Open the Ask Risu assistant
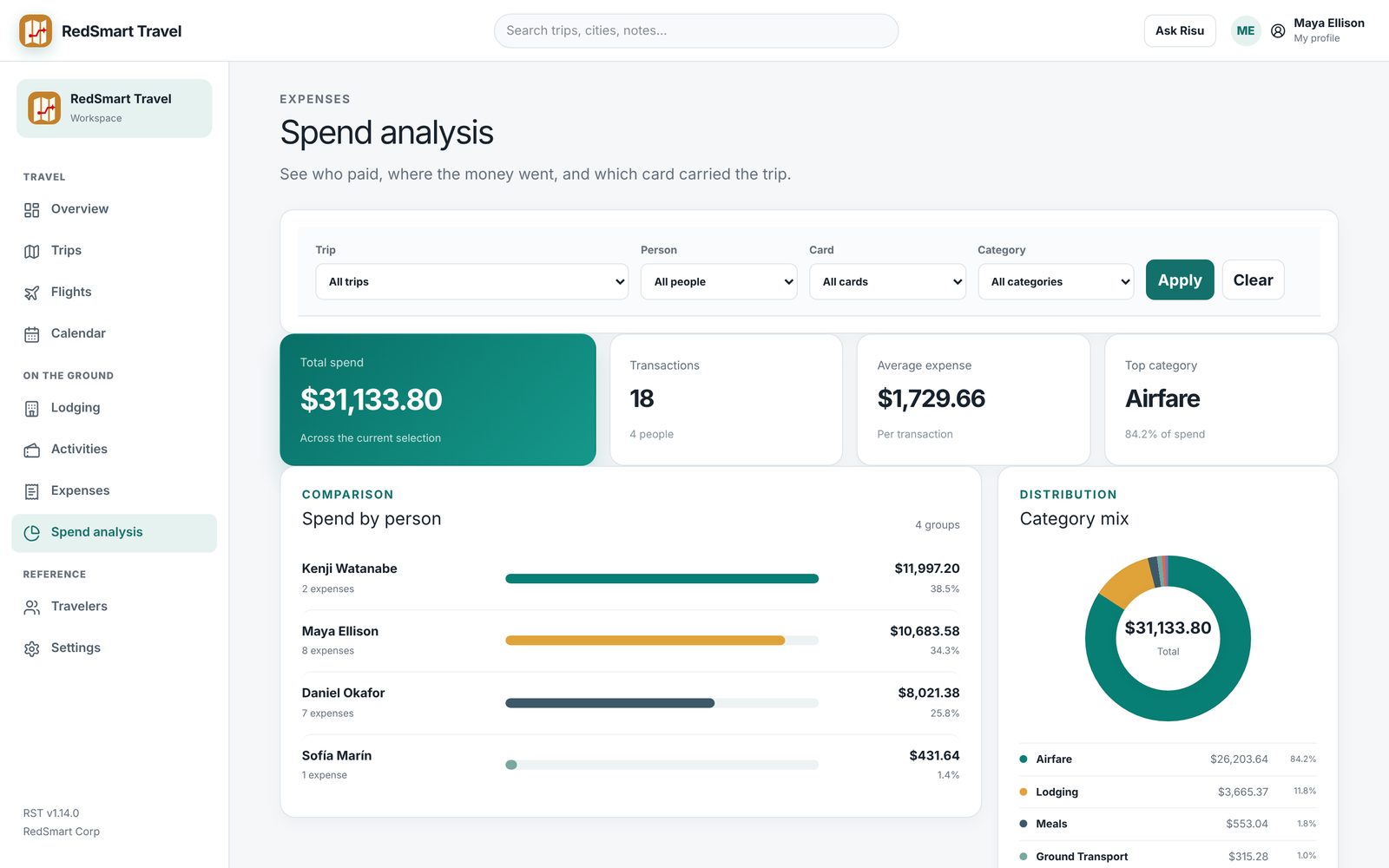 [x=1180, y=30]
